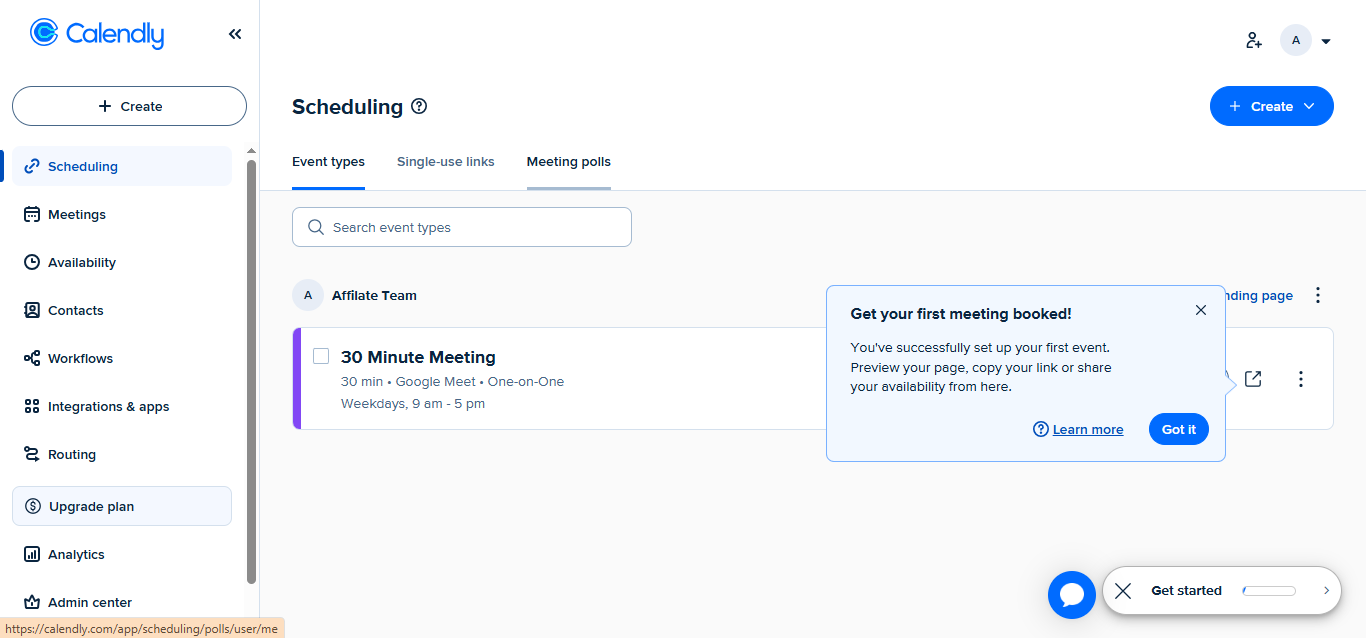Click the Analytics chart icon
The height and width of the screenshot is (638, 1366).
click(32, 554)
